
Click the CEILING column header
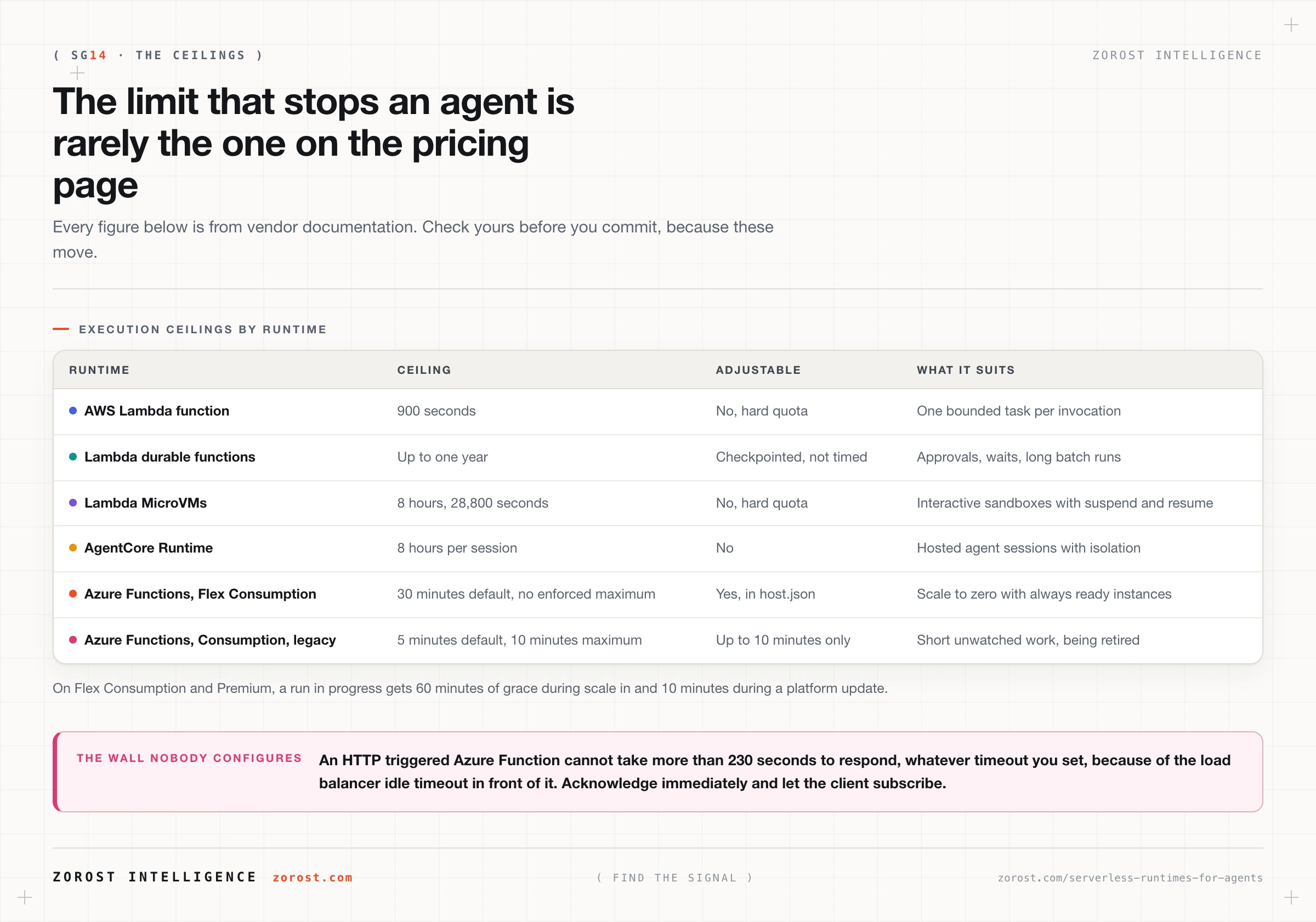(x=424, y=370)
